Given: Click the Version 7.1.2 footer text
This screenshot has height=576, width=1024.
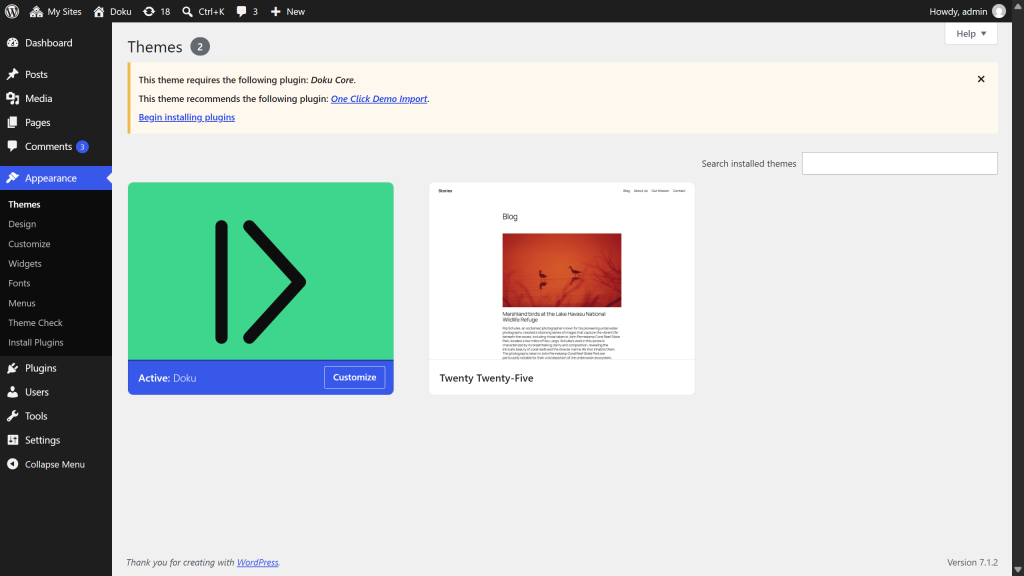Looking at the screenshot, I should 972,562.
